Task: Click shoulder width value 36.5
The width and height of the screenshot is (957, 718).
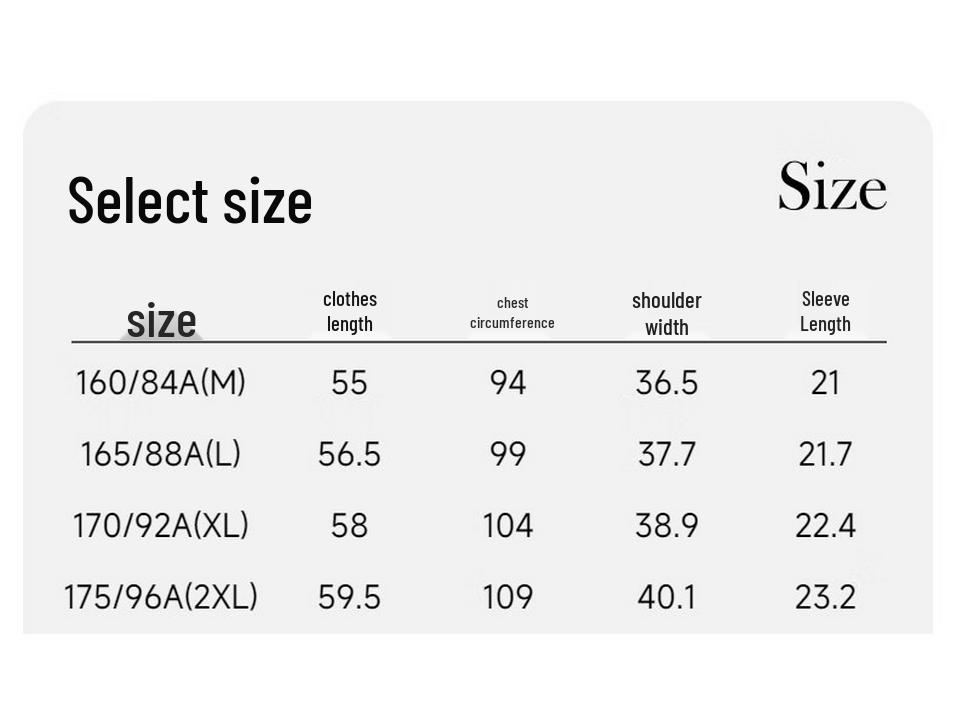Action: tap(666, 383)
